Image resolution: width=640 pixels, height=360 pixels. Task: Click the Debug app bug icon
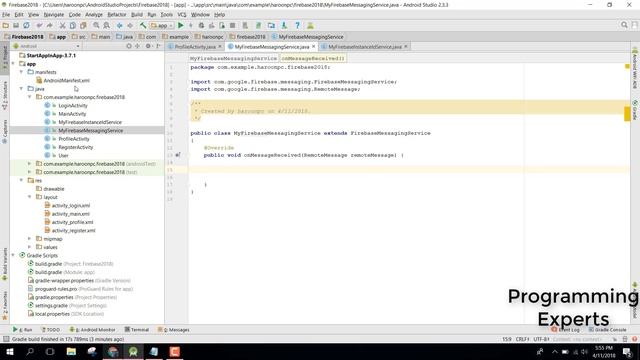[201, 25]
